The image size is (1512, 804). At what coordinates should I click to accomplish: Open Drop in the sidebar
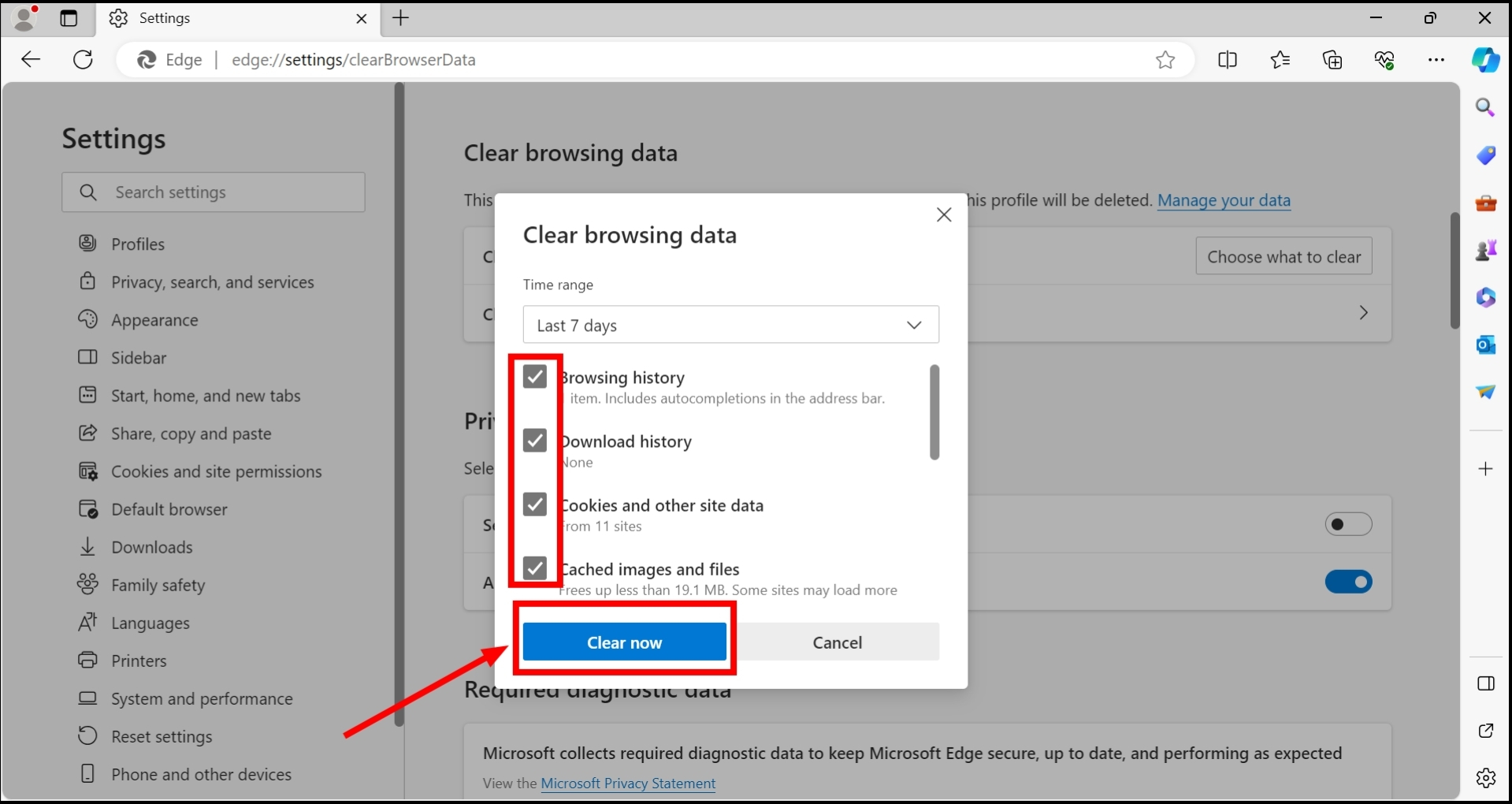1486,393
